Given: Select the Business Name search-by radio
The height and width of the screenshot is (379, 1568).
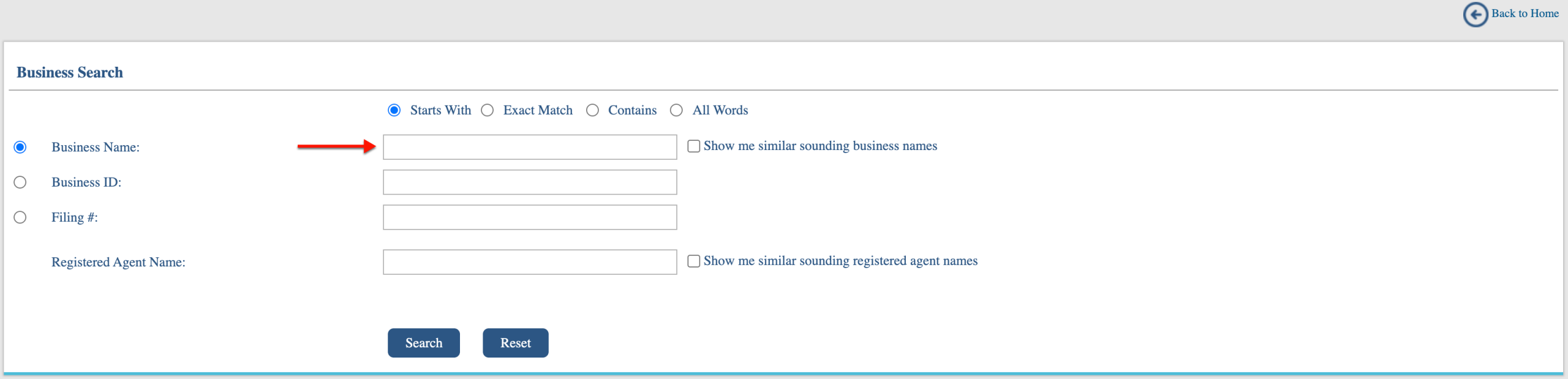Looking at the screenshot, I should (x=20, y=147).
